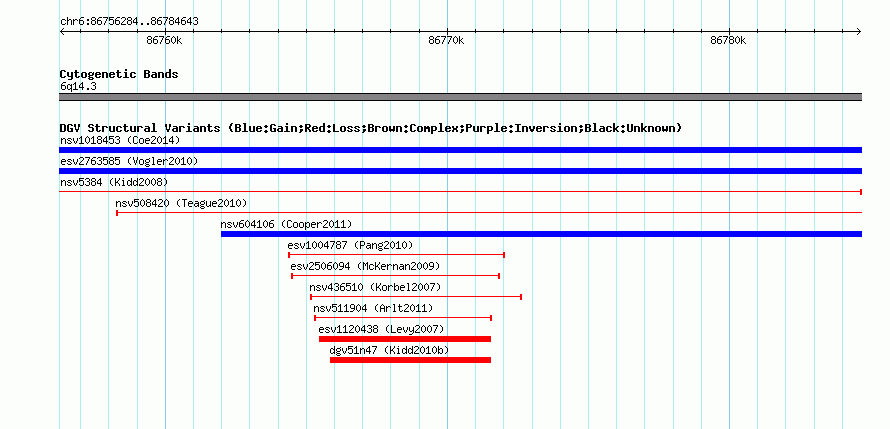Select the thick red dgv51n47 loss bar
This screenshot has width=890, height=429.
(x=410, y=360)
